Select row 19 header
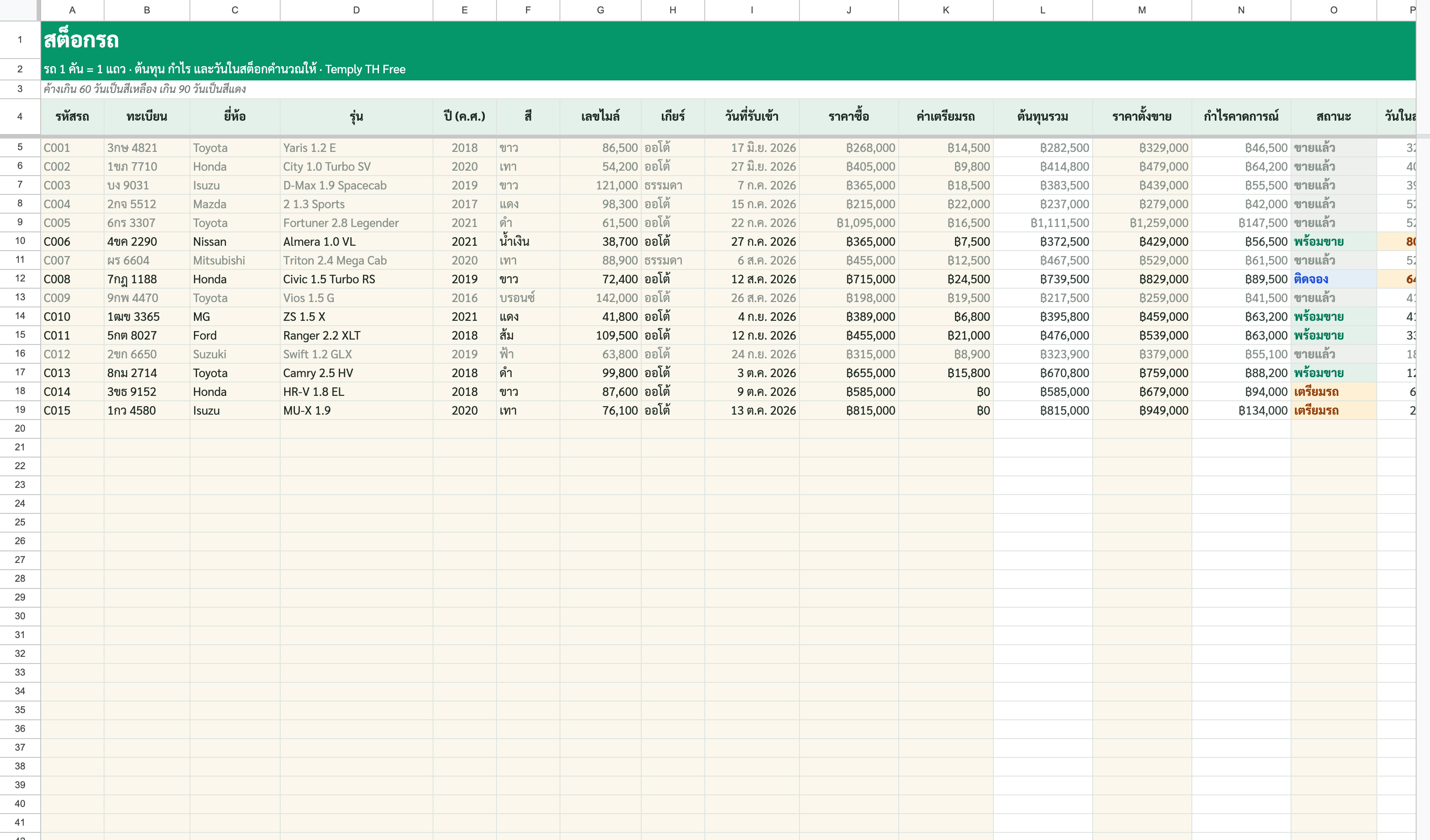The width and height of the screenshot is (1430, 840). (x=20, y=410)
